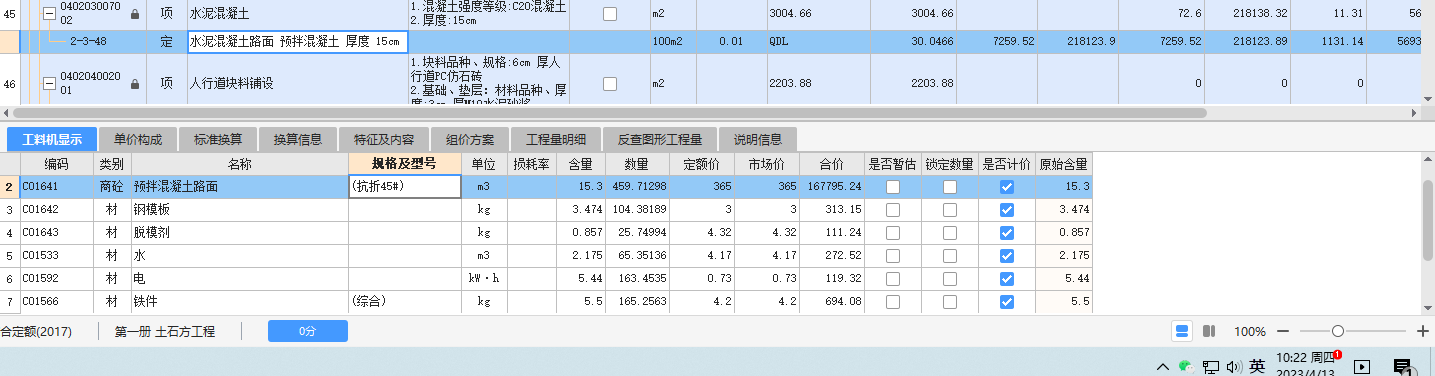Switch to the stacked single-pane layout icon

point(1181,331)
